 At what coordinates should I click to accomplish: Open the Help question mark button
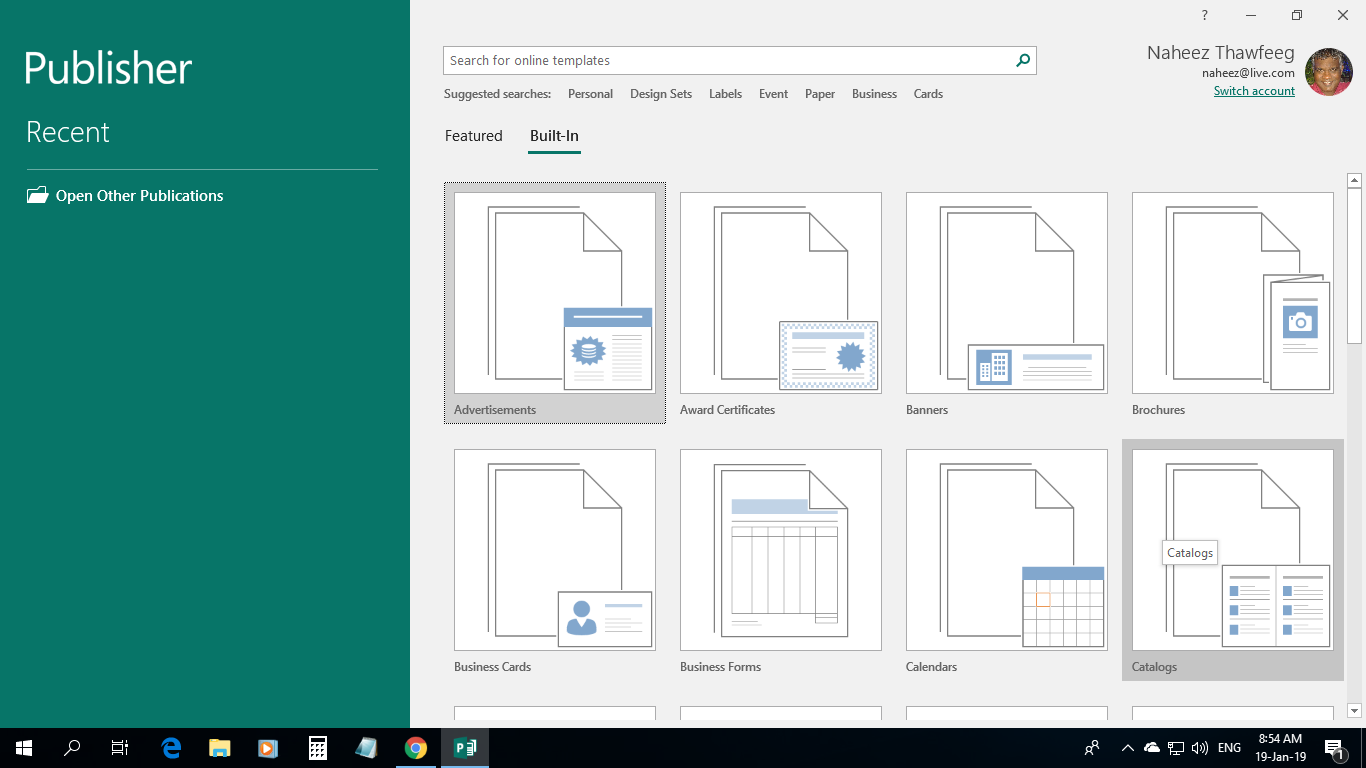coord(1205,15)
